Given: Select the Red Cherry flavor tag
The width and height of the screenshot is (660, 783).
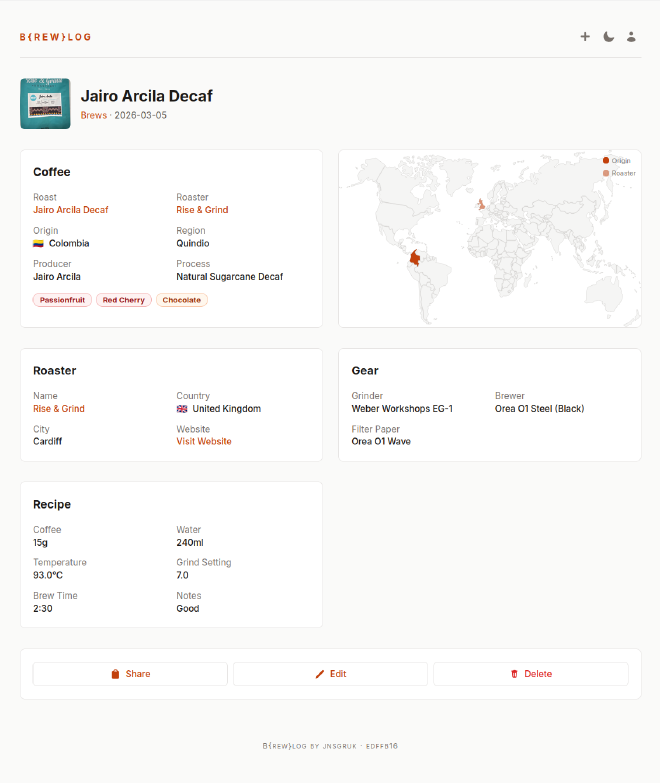Looking at the screenshot, I should click(x=123, y=300).
